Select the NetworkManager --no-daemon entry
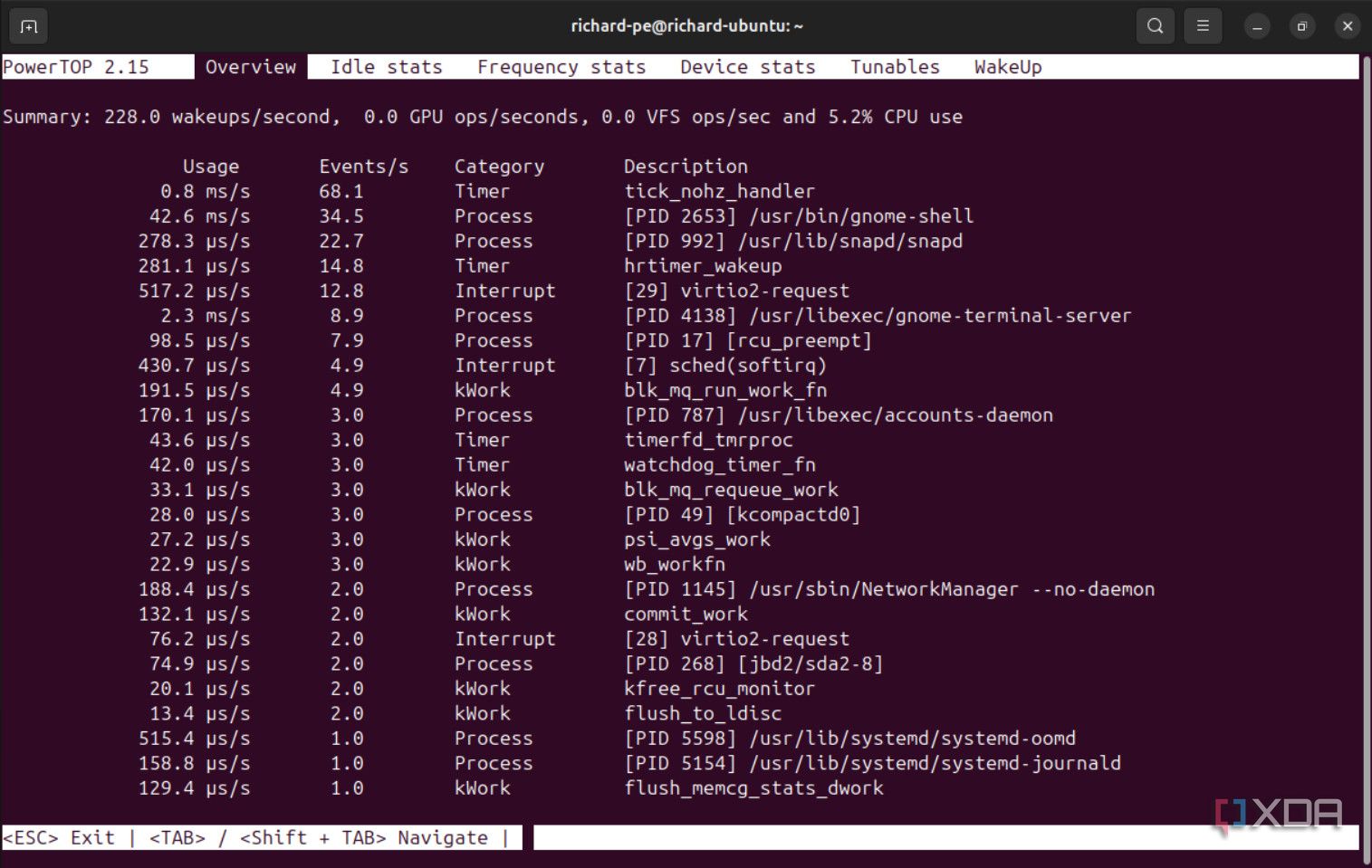The width and height of the screenshot is (1372, 868). [x=889, y=589]
